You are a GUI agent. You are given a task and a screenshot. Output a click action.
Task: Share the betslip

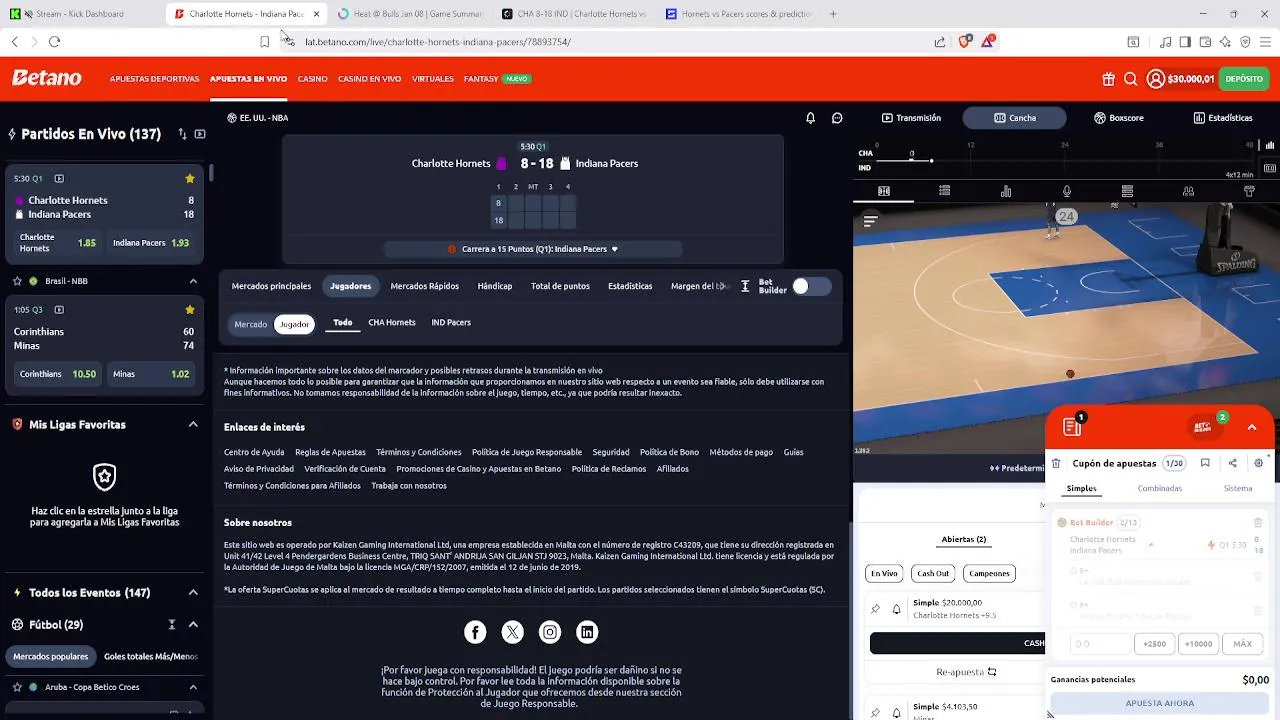(1232, 463)
